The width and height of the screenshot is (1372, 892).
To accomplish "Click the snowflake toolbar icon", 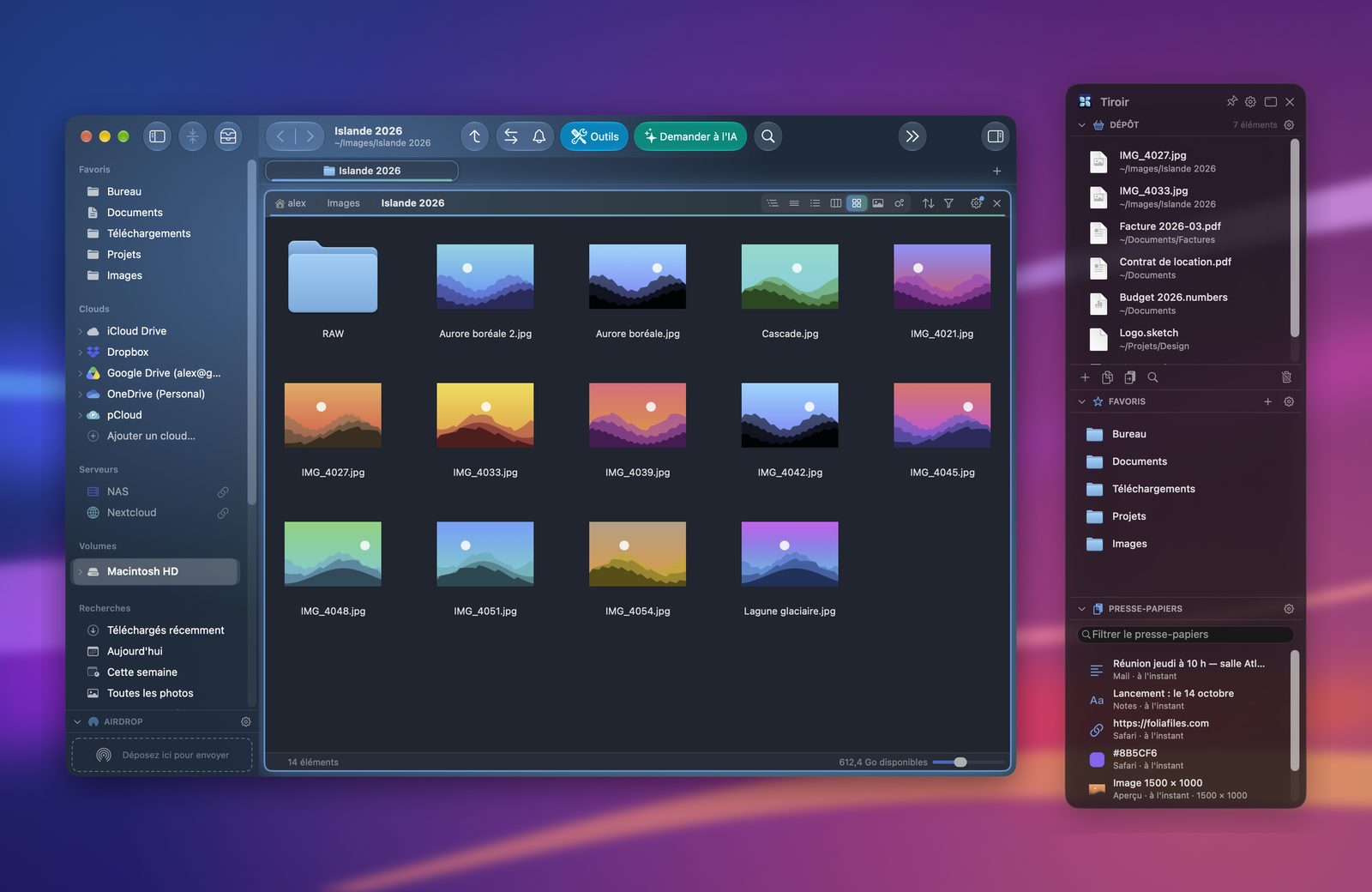I will coord(192,136).
